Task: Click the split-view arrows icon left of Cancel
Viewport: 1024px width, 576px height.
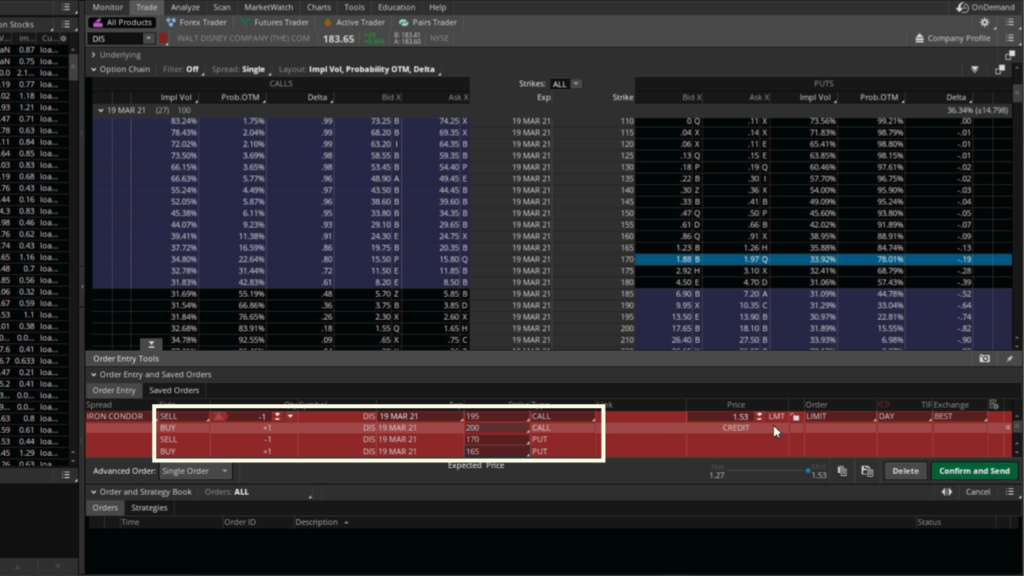Action: click(946, 492)
